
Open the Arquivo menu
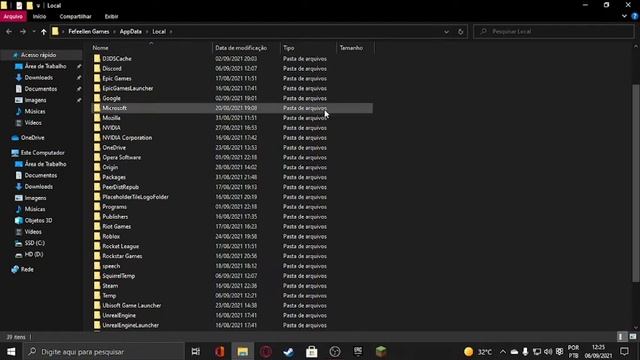click(13, 16)
